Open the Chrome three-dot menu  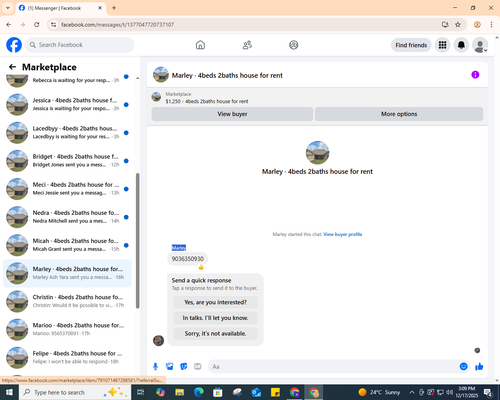491,25
